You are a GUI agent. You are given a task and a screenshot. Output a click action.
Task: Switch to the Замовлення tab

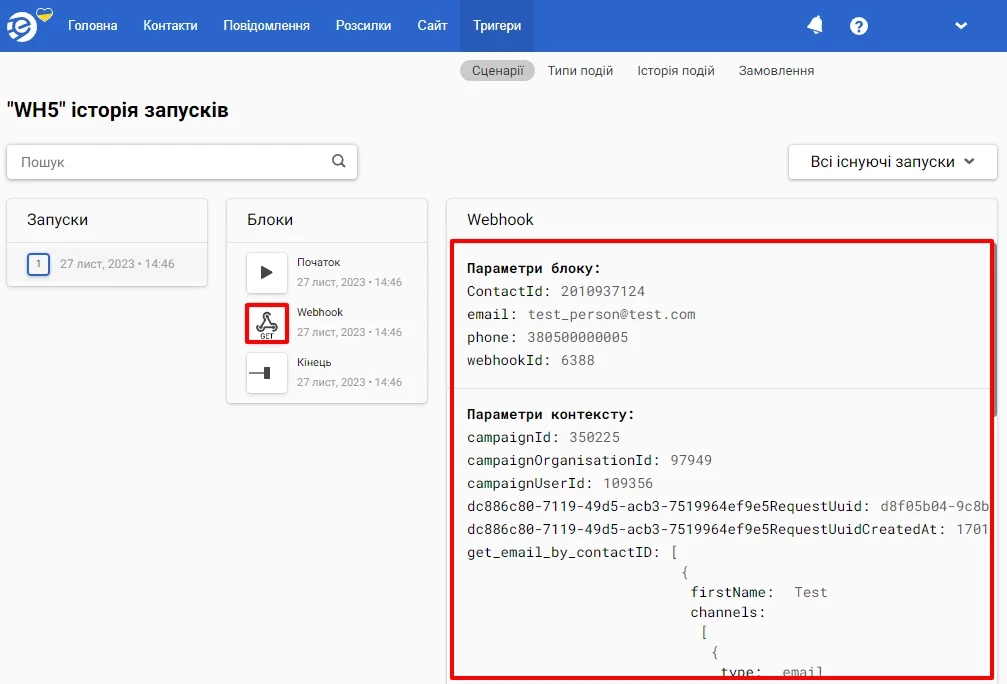coord(776,71)
